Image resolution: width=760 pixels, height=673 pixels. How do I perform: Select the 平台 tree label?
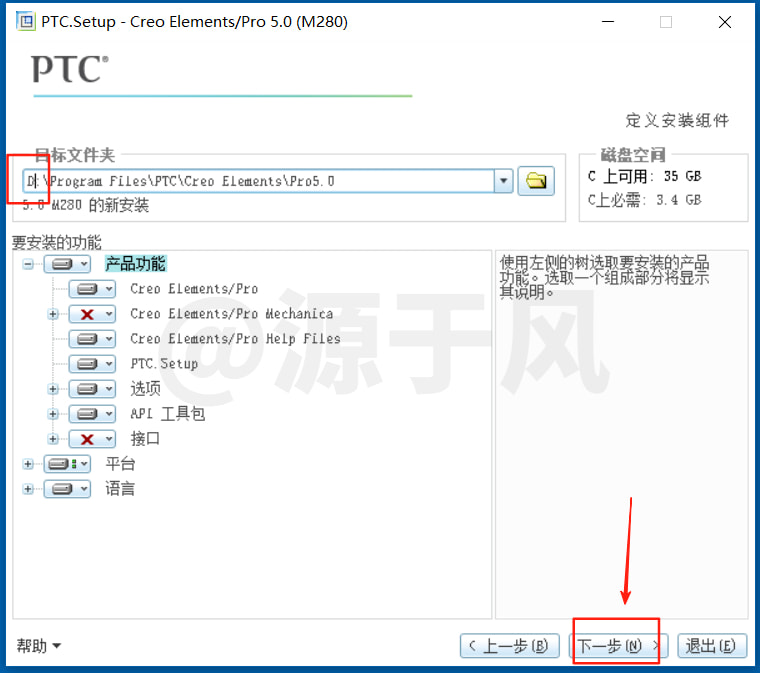(x=120, y=464)
